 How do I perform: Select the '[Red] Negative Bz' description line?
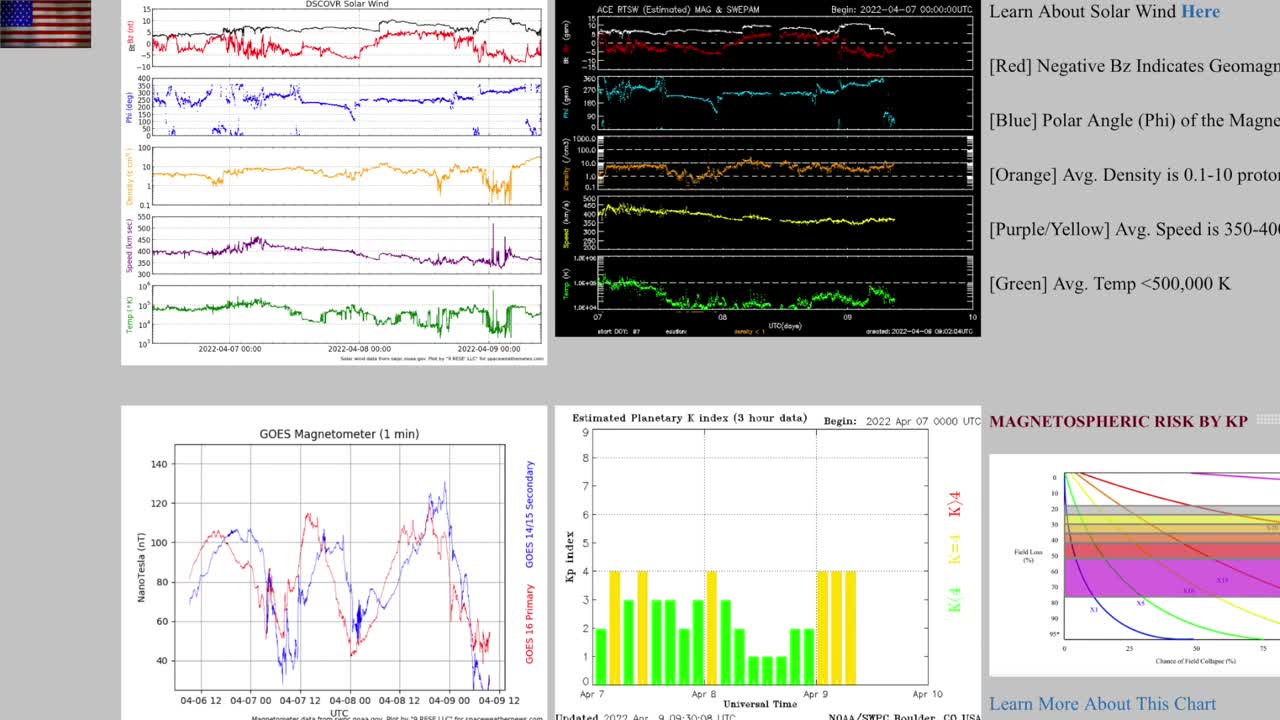(1134, 66)
